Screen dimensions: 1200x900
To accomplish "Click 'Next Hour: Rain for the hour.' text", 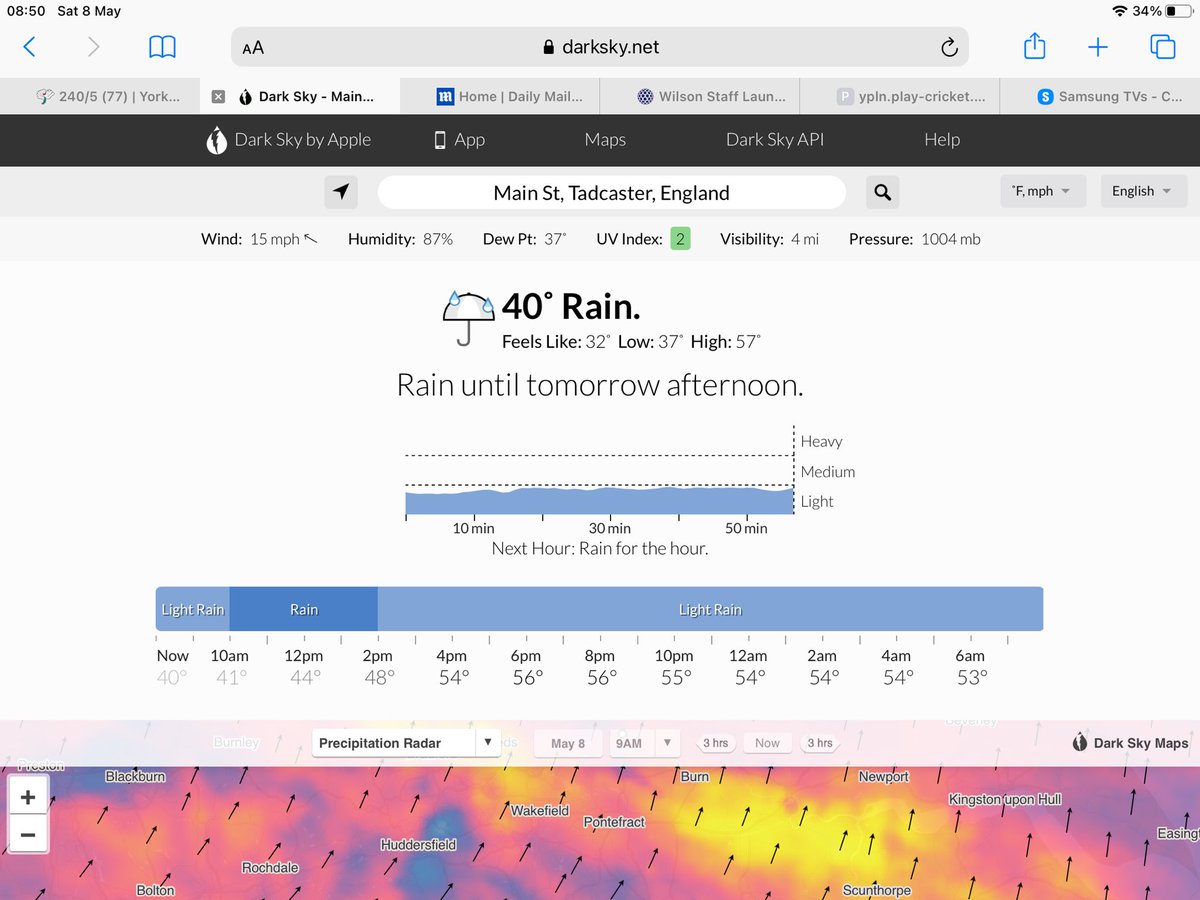I will tap(600, 548).
